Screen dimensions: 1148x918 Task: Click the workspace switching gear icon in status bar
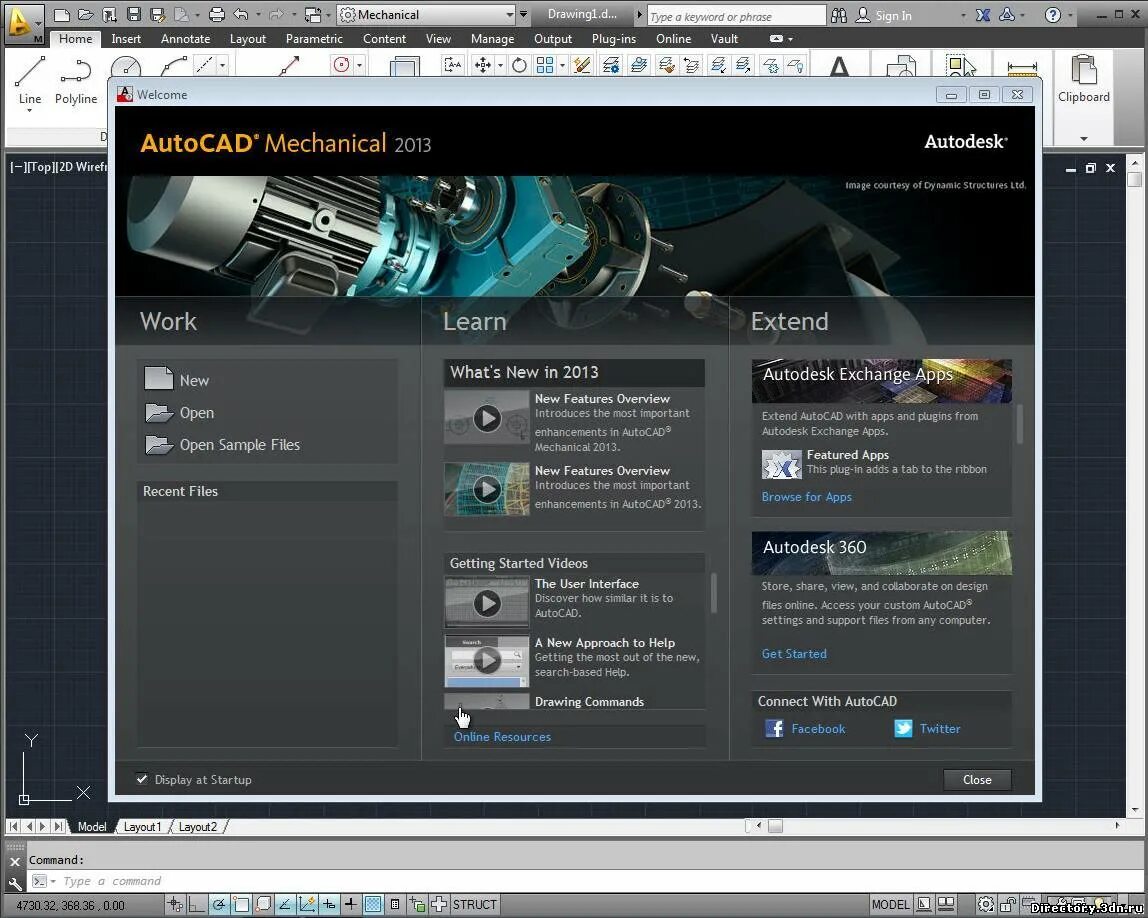click(x=986, y=905)
